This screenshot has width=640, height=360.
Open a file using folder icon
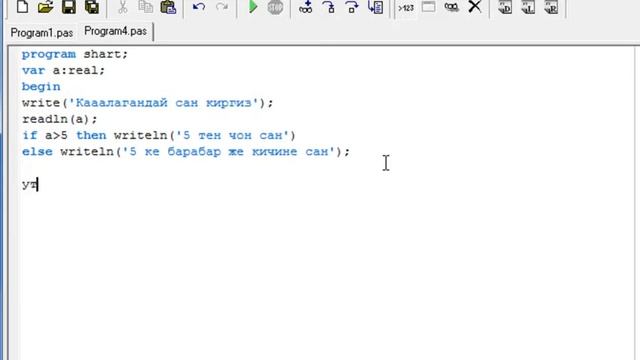point(45,7)
